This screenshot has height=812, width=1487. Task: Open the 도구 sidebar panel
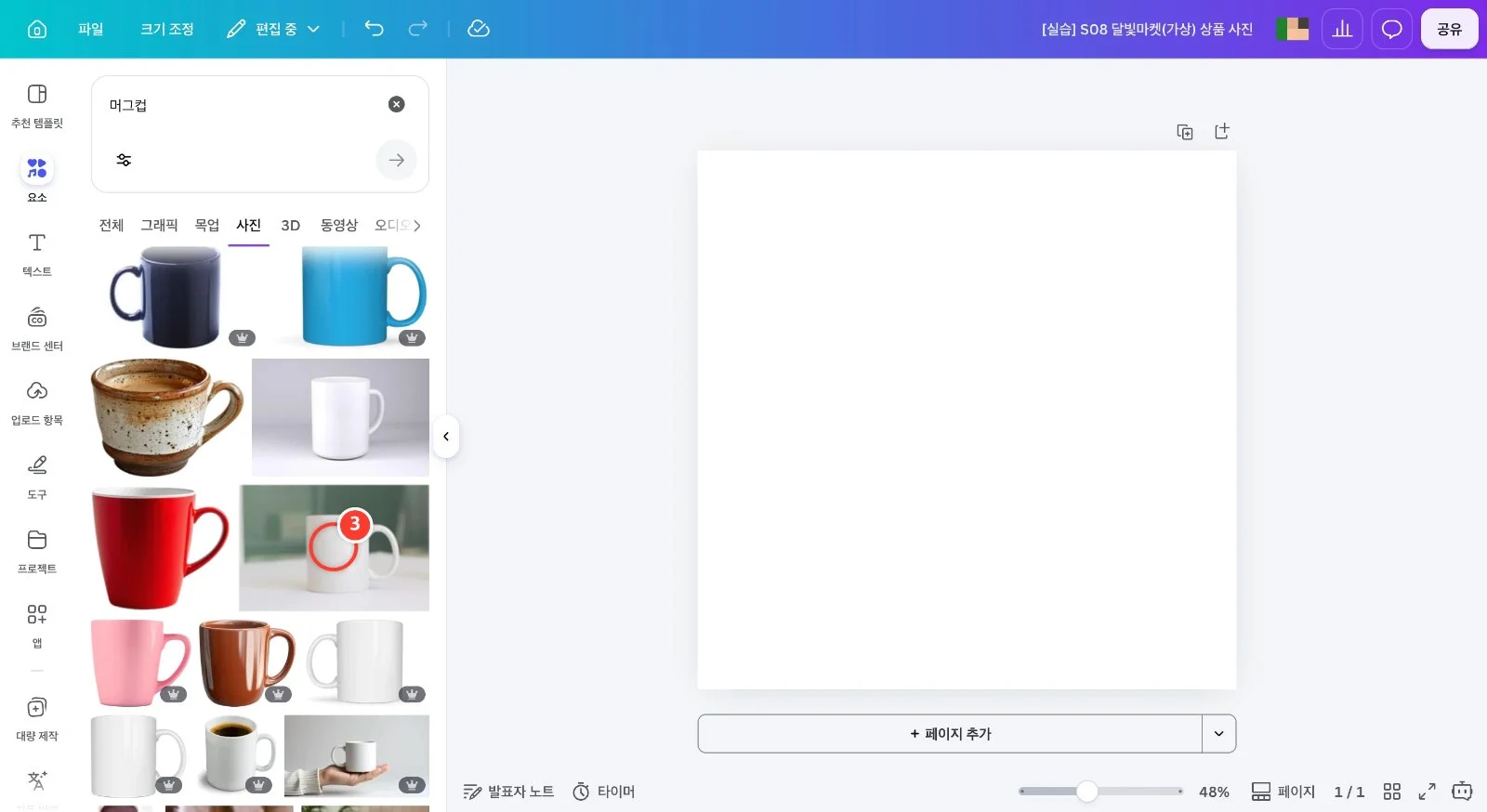click(37, 478)
